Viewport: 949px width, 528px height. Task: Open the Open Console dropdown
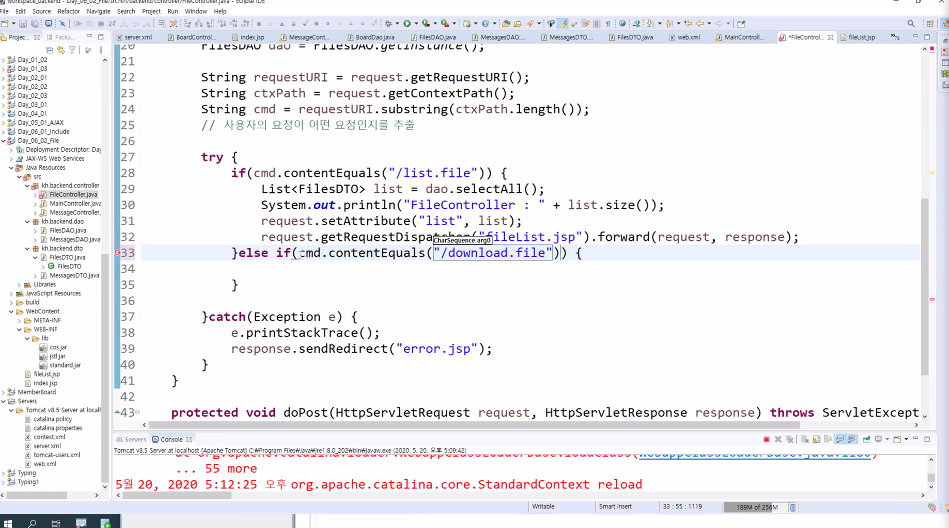point(906,439)
